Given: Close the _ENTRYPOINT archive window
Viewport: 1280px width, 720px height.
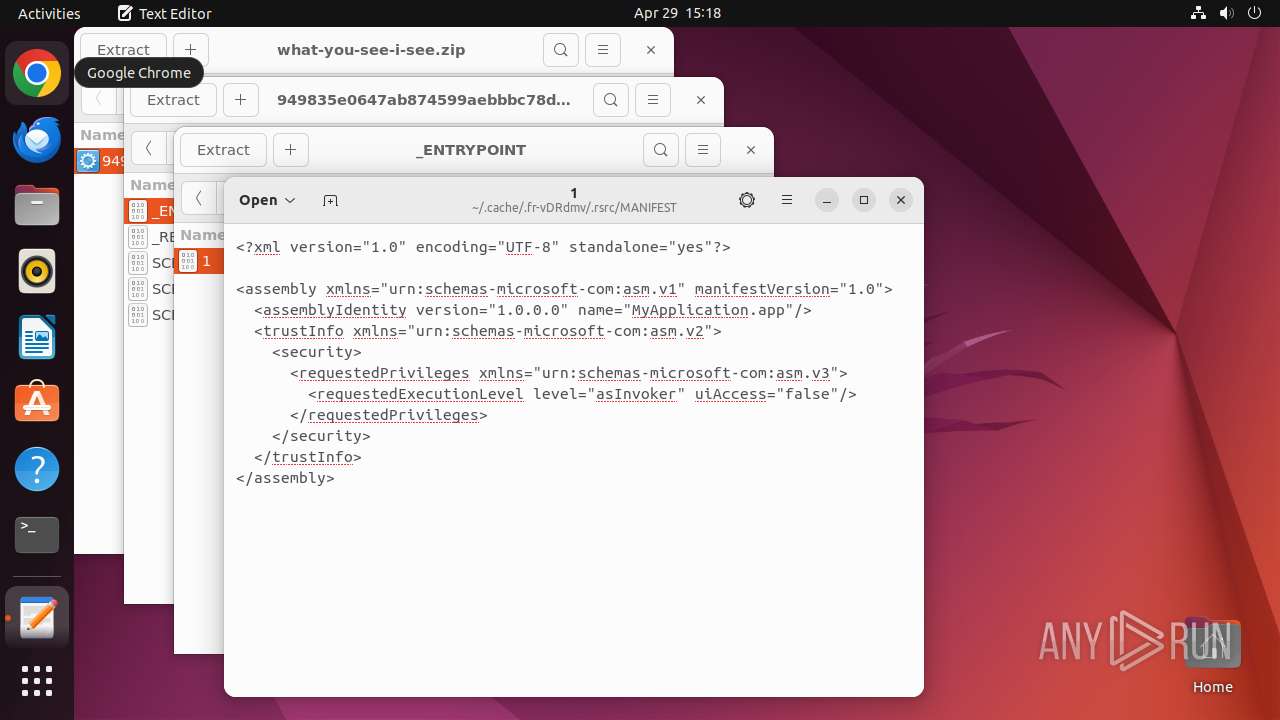Looking at the screenshot, I should [751, 150].
